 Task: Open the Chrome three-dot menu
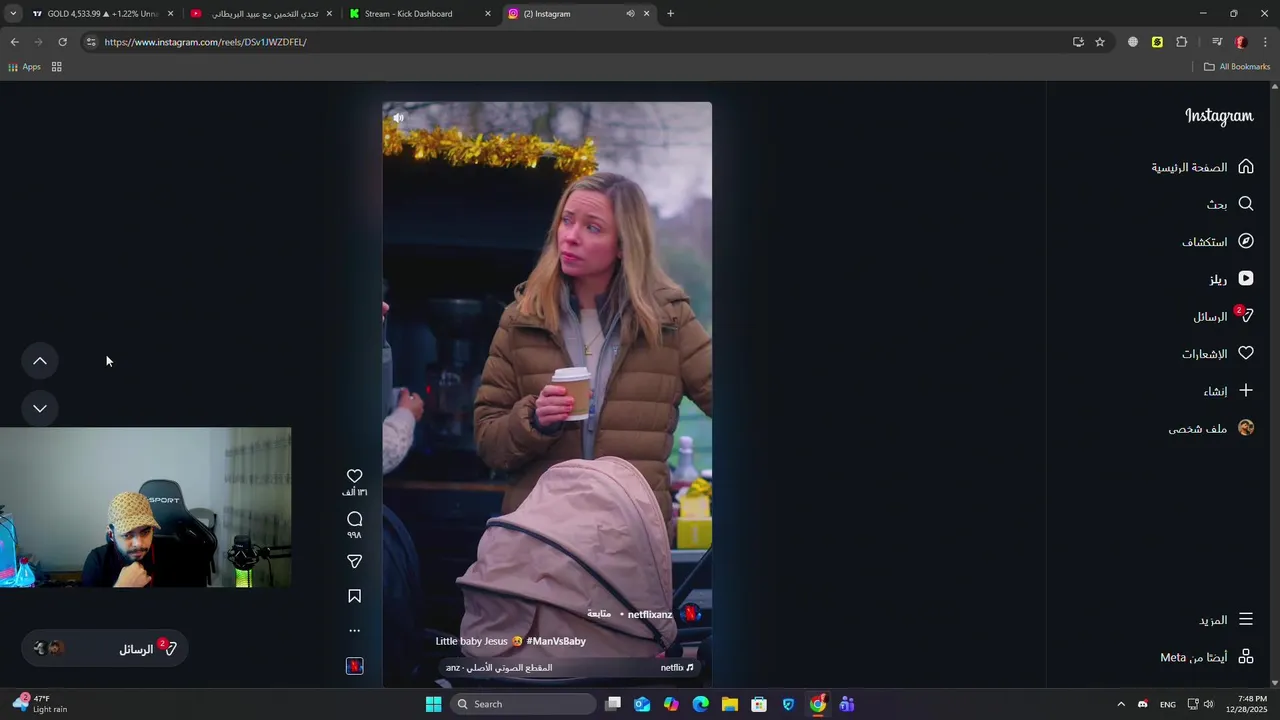(1265, 42)
